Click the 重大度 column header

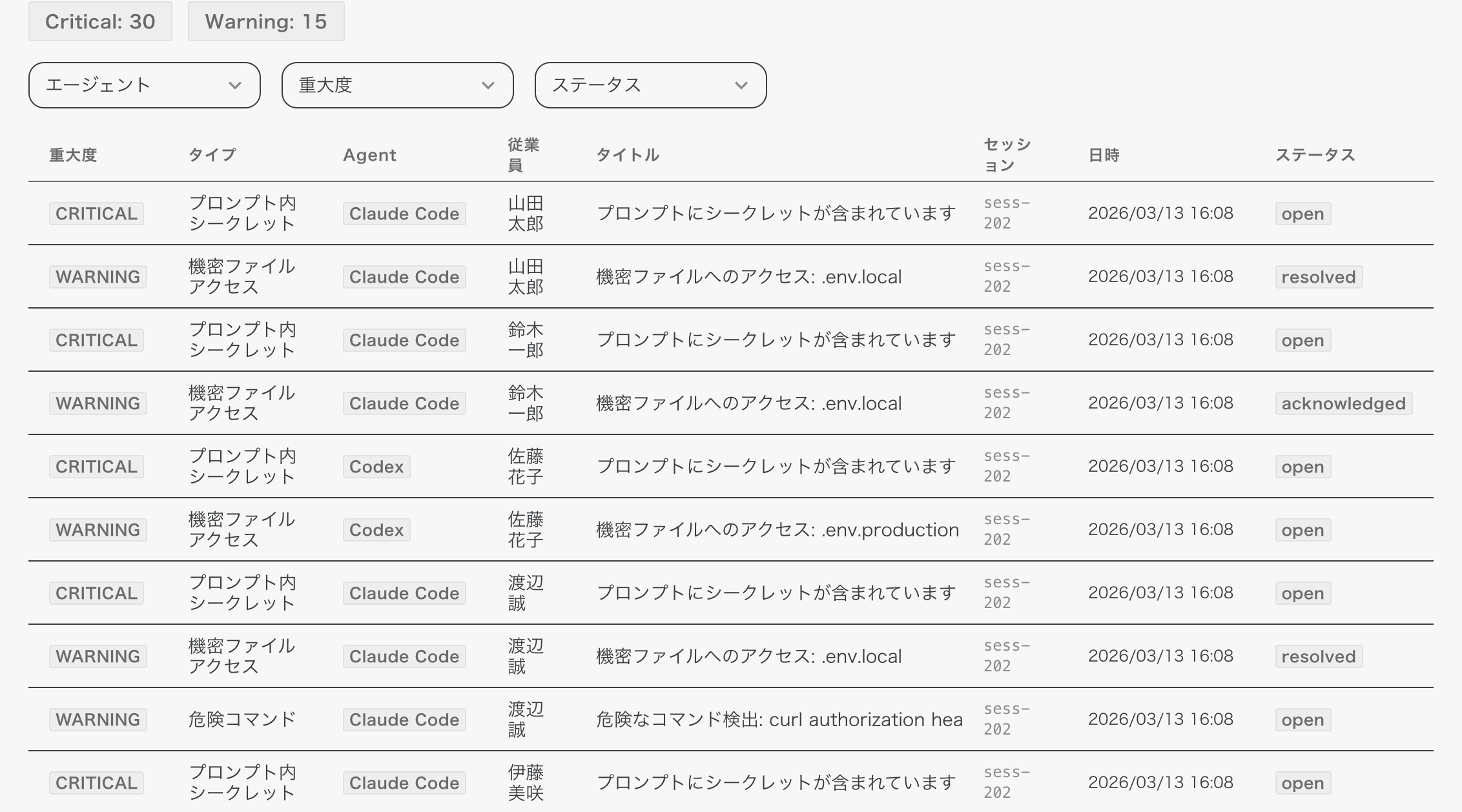pyautogui.click(x=73, y=155)
